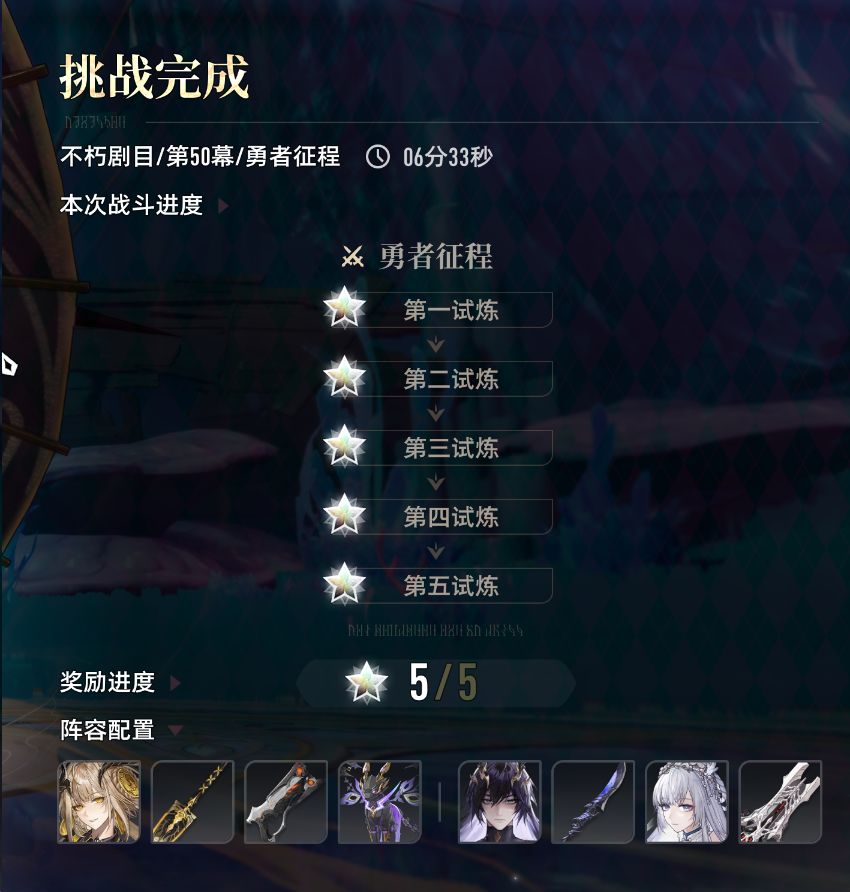Viewport: 850px width, 892px height.
Task: Click the 5/5 reward progress indicator
Action: pyautogui.click(x=436, y=683)
